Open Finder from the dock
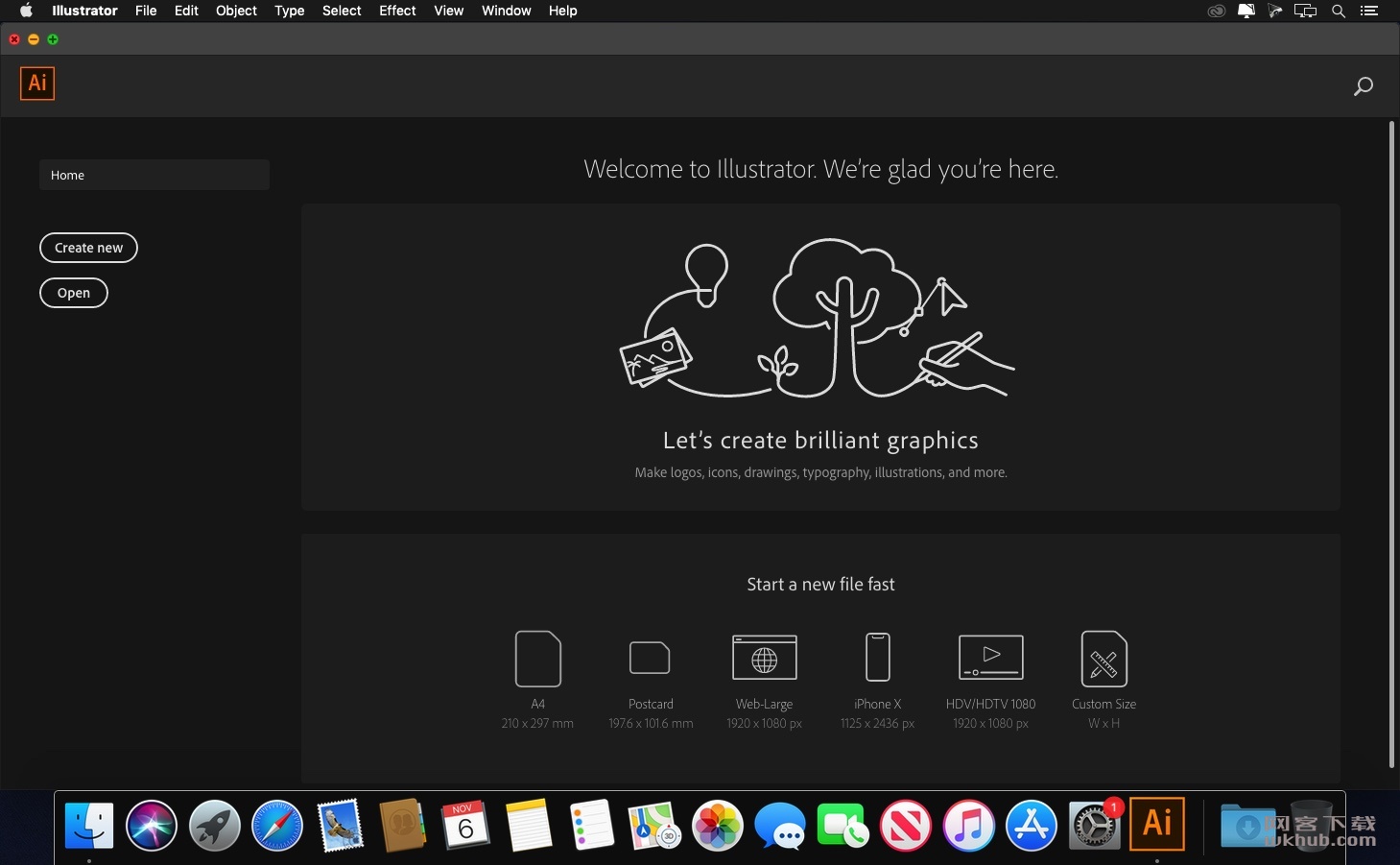 (x=89, y=826)
